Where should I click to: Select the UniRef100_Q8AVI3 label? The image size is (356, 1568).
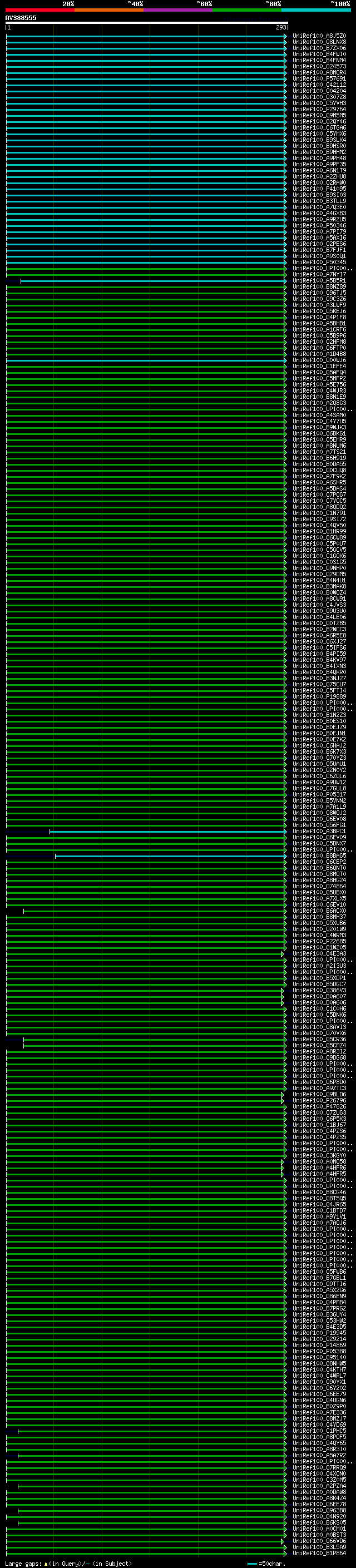click(319, 1027)
